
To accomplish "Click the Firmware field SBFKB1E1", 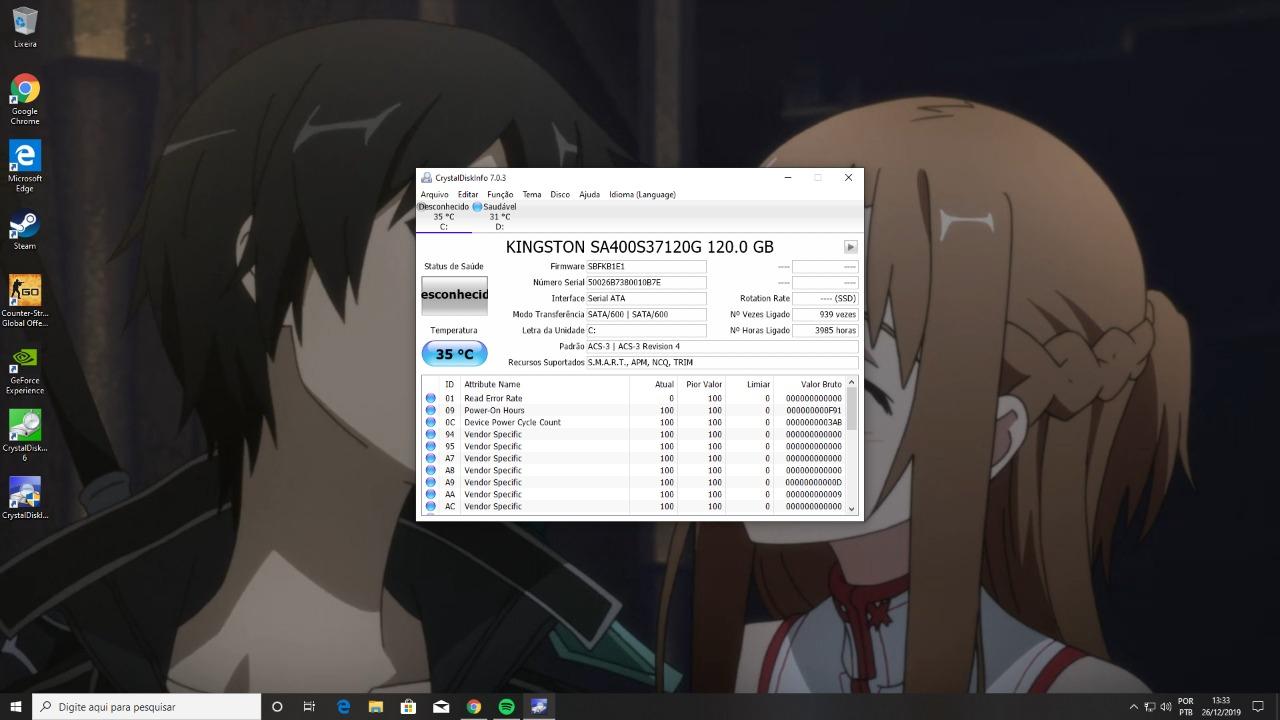I will 646,266.
